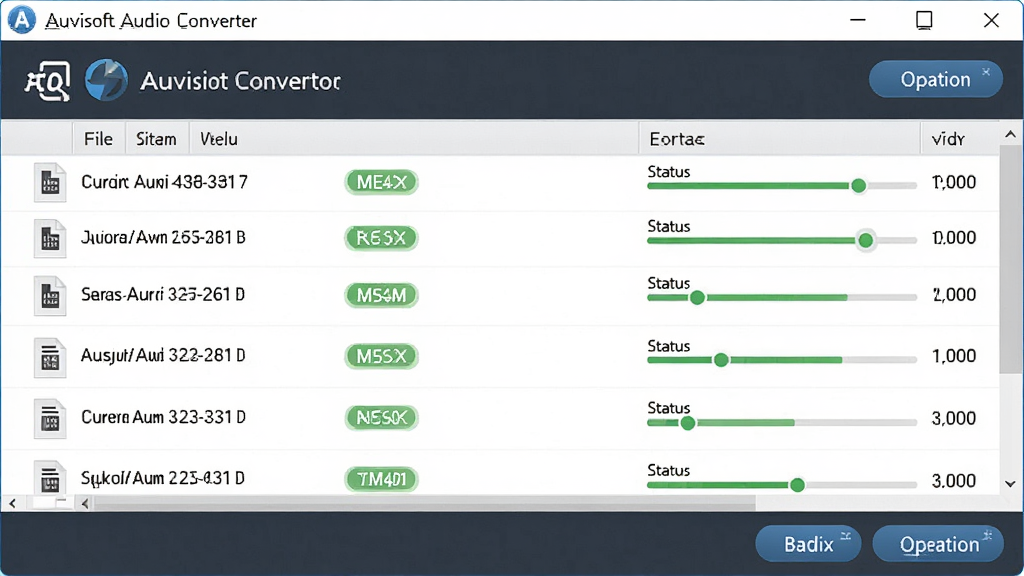Select file icon for Juuora/Awn 265-281 B

pos(50,238)
